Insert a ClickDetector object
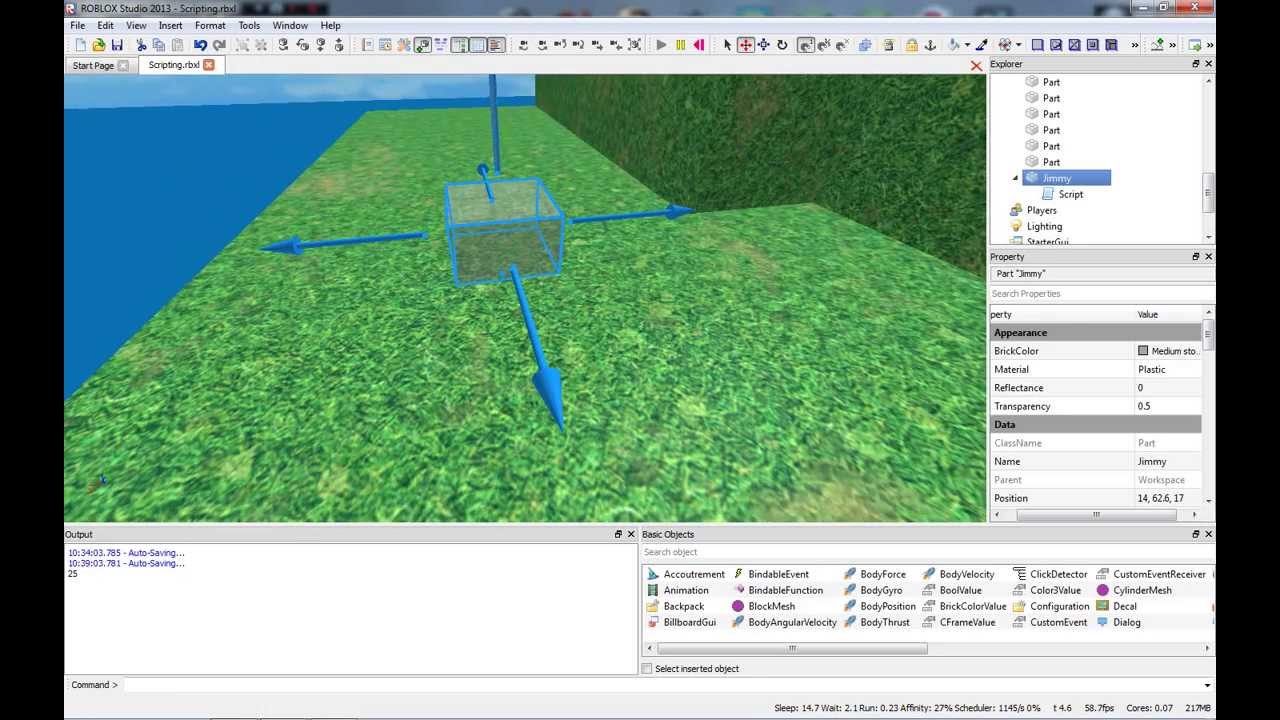1280x720 pixels. point(1050,574)
